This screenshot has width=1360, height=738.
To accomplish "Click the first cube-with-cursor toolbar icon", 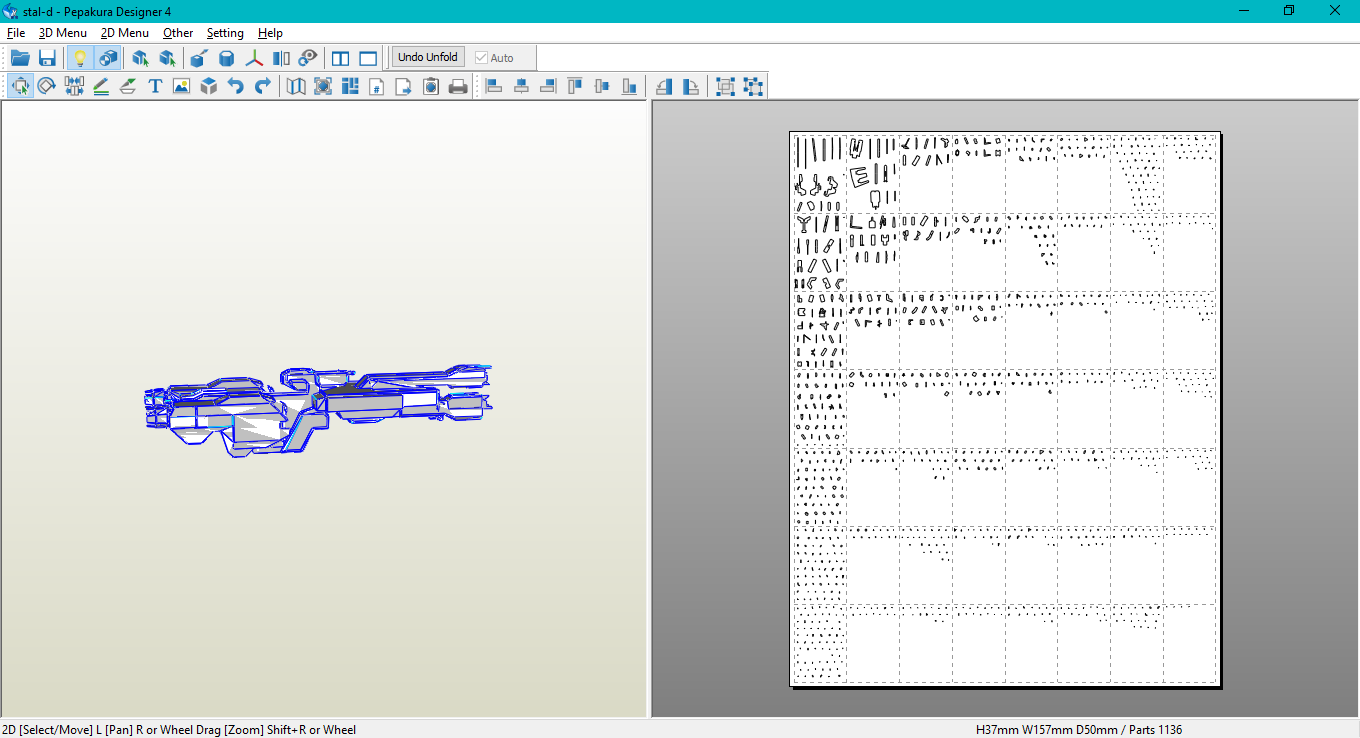I will 140,58.
